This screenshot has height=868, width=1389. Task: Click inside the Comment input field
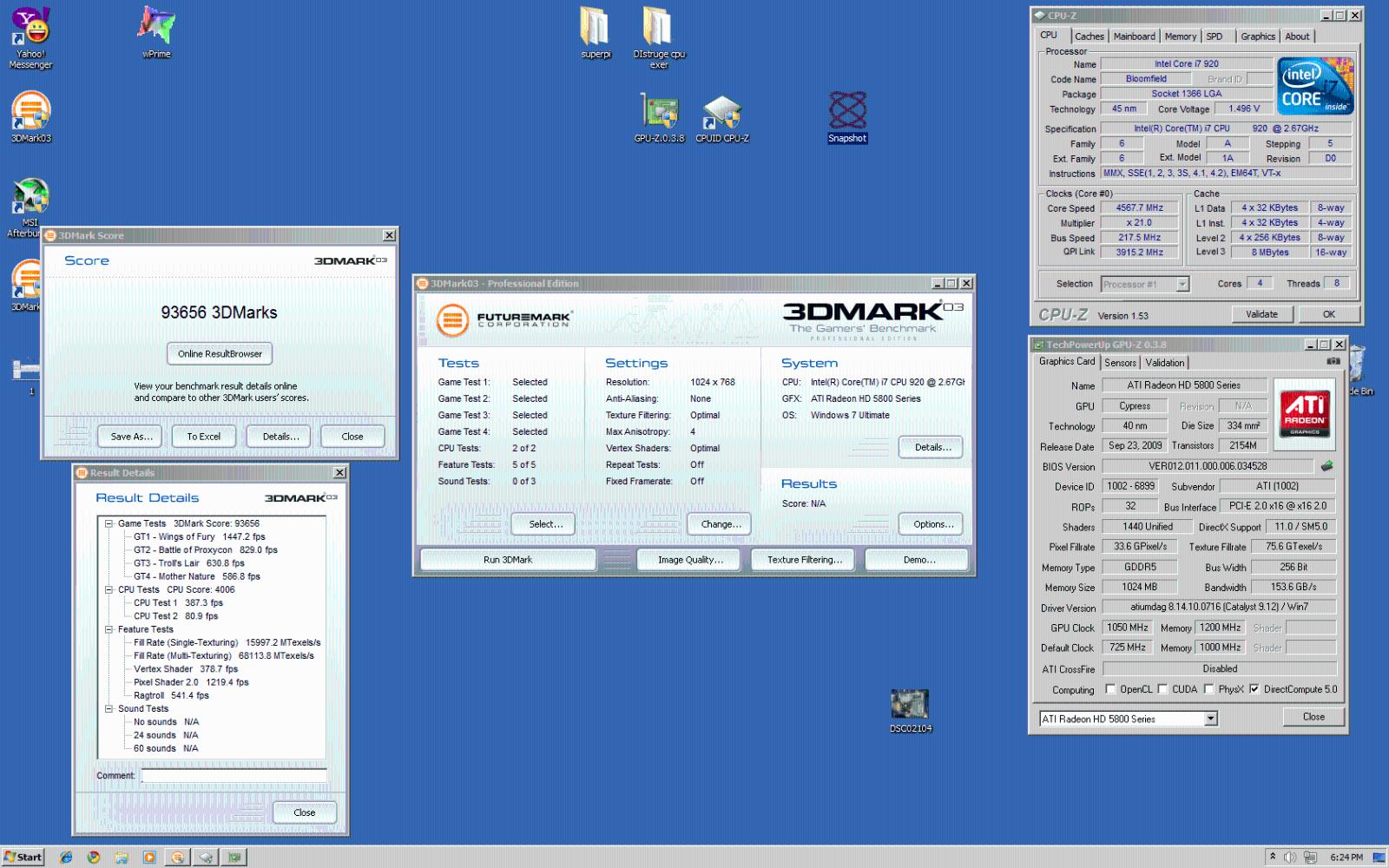click(x=234, y=776)
